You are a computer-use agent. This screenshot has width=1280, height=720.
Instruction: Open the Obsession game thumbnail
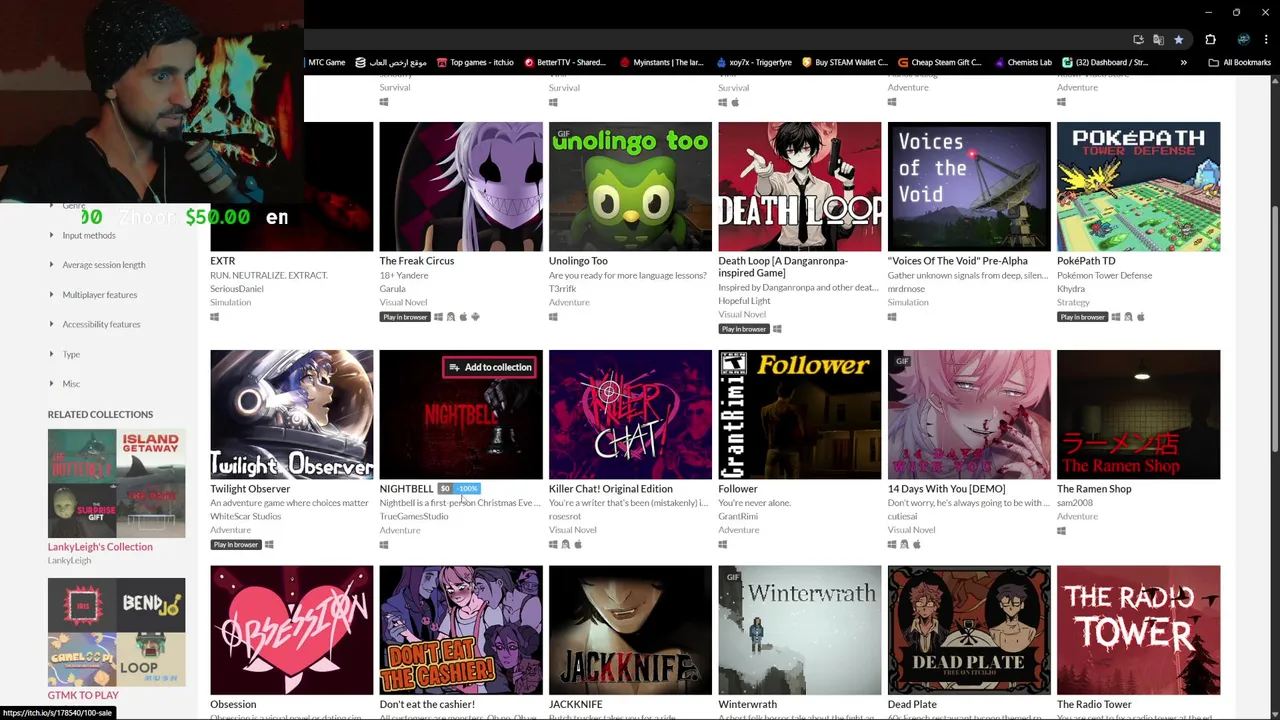[291, 630]
